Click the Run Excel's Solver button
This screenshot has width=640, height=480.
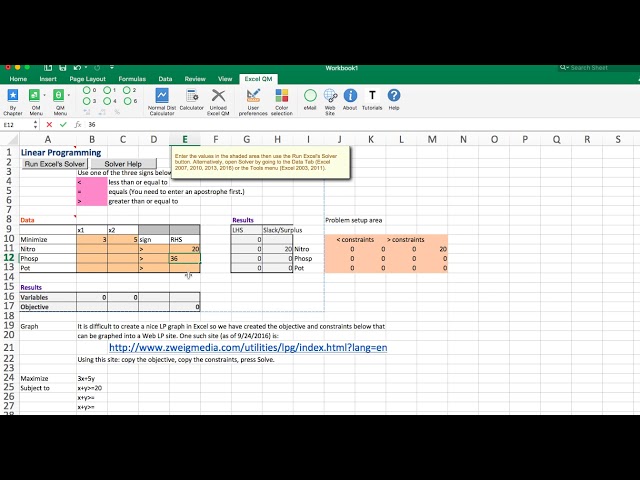54,164
